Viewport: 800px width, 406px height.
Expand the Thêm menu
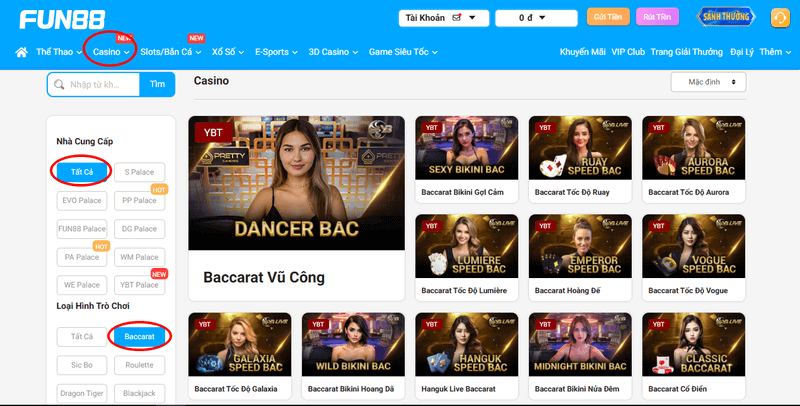[x=775, y=52]
